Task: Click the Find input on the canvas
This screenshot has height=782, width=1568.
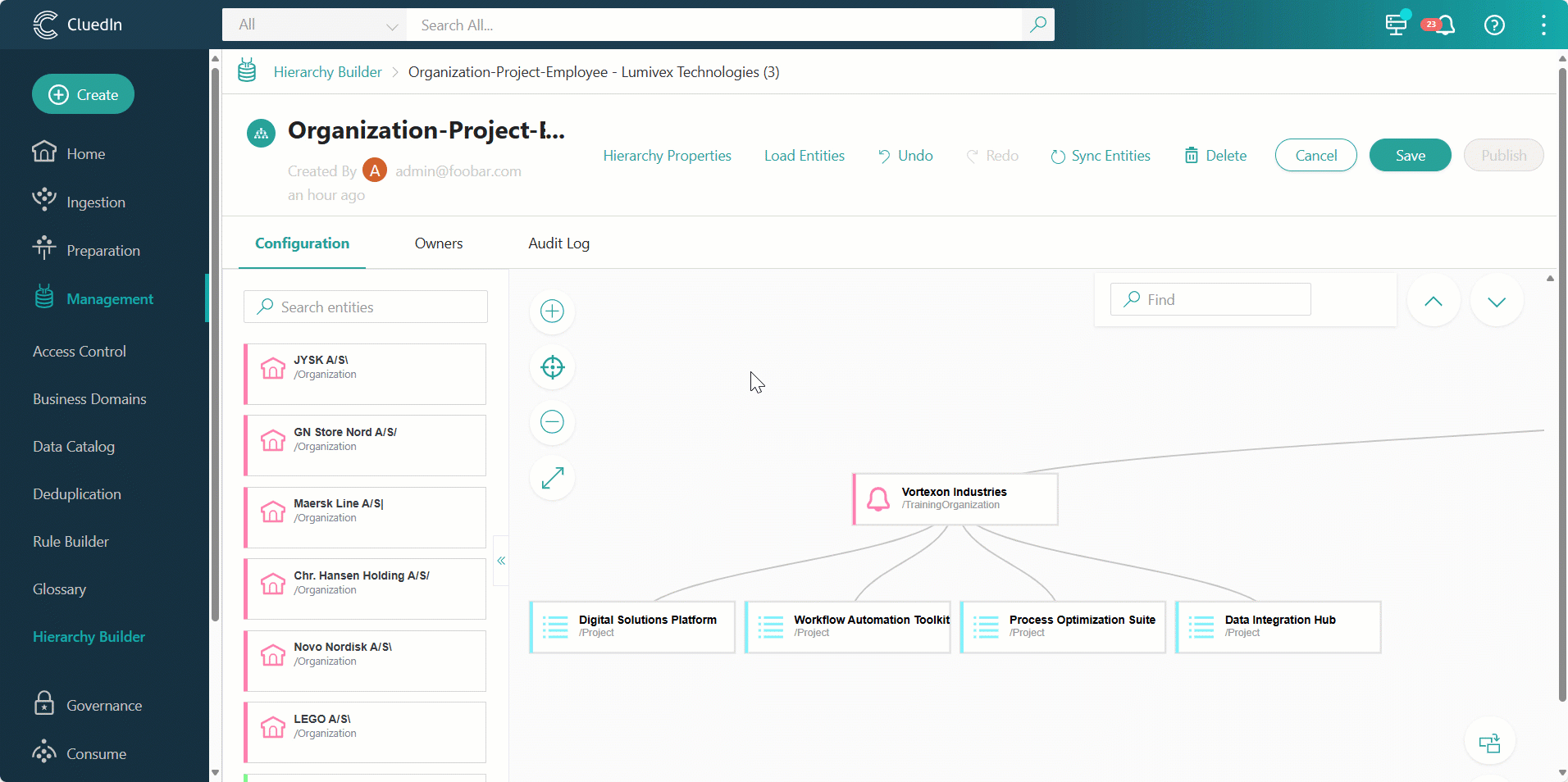Action: coord(1210,299)
